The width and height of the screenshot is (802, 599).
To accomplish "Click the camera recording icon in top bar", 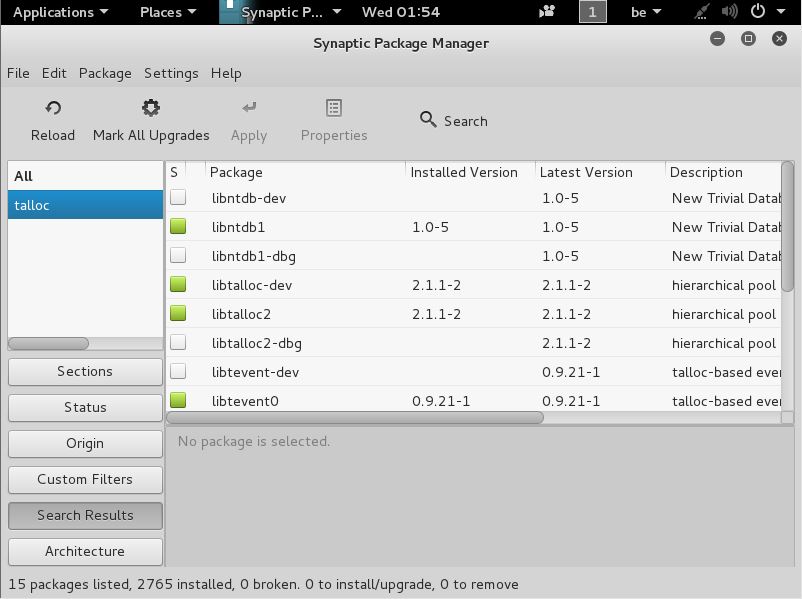I will click(547, 11).
